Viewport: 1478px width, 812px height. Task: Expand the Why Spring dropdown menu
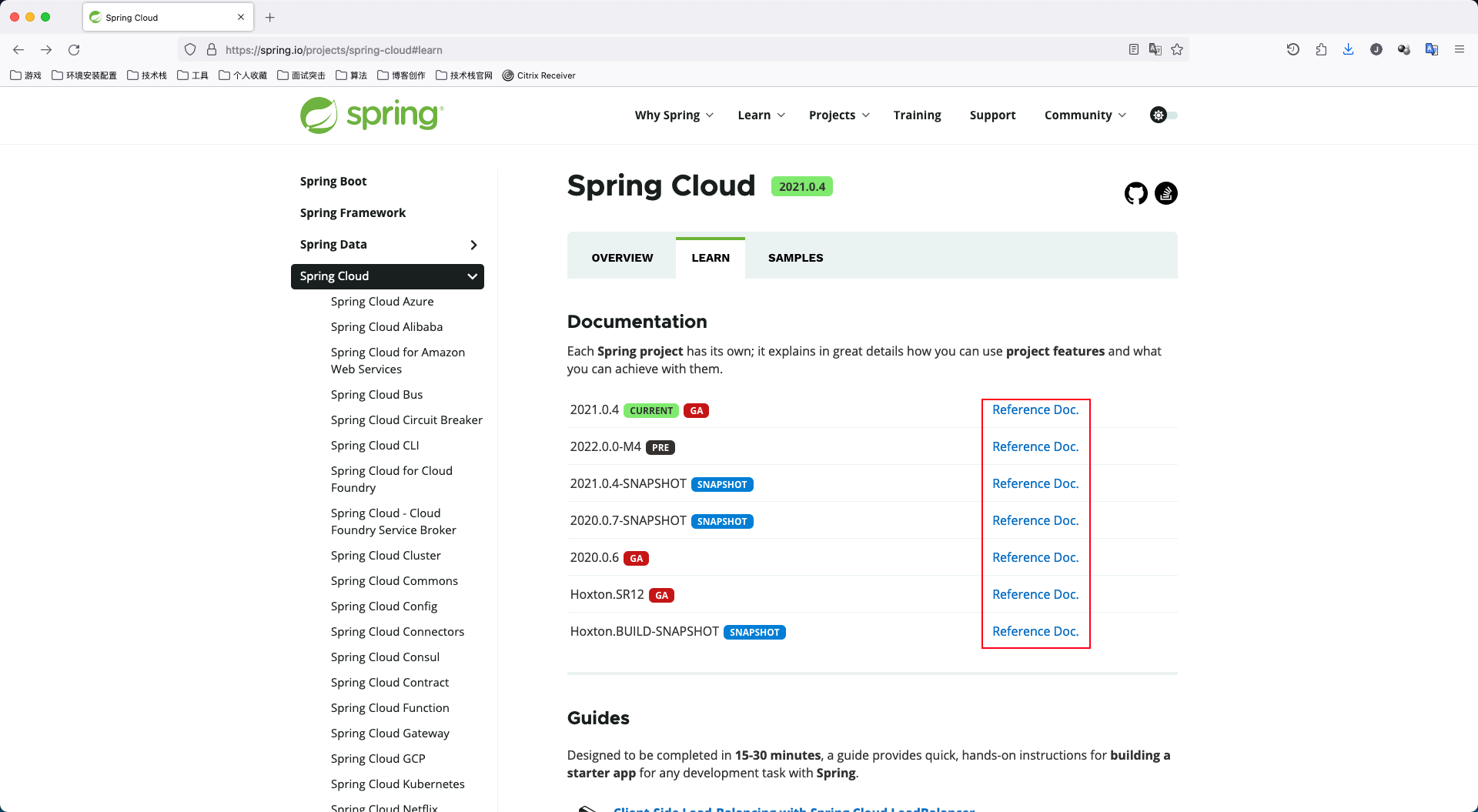click(674, 115)
